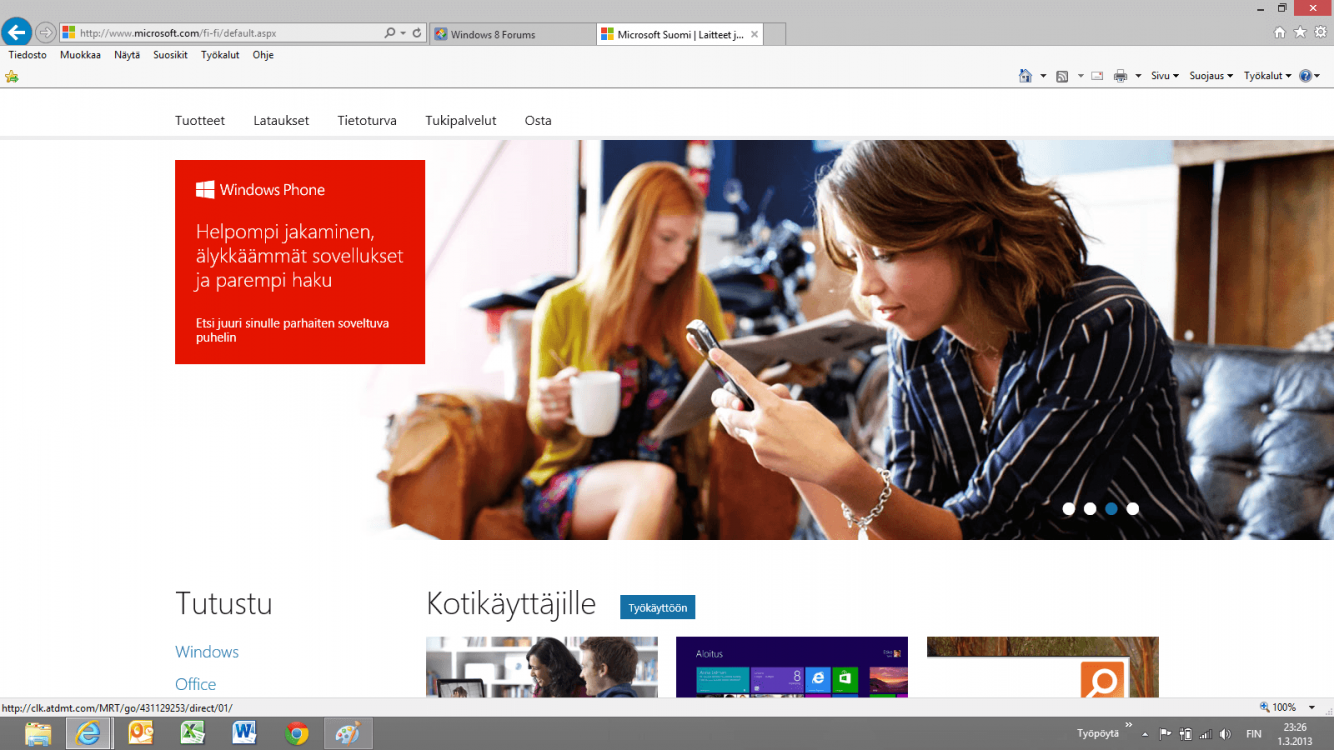Close the Microsoft Suomi tab
The width and height of the screenshot is (1334, 750).
coord(755,34)
